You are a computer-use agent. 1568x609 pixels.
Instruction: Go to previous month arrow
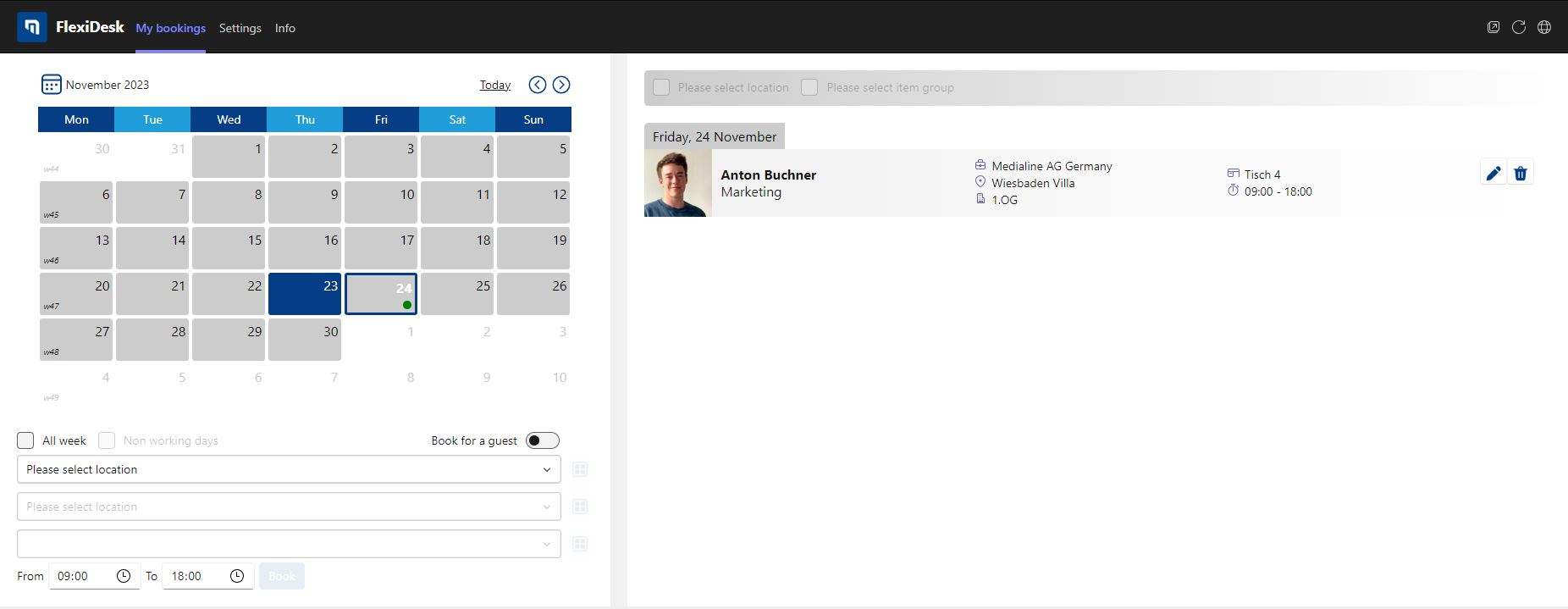pos(538,85)
